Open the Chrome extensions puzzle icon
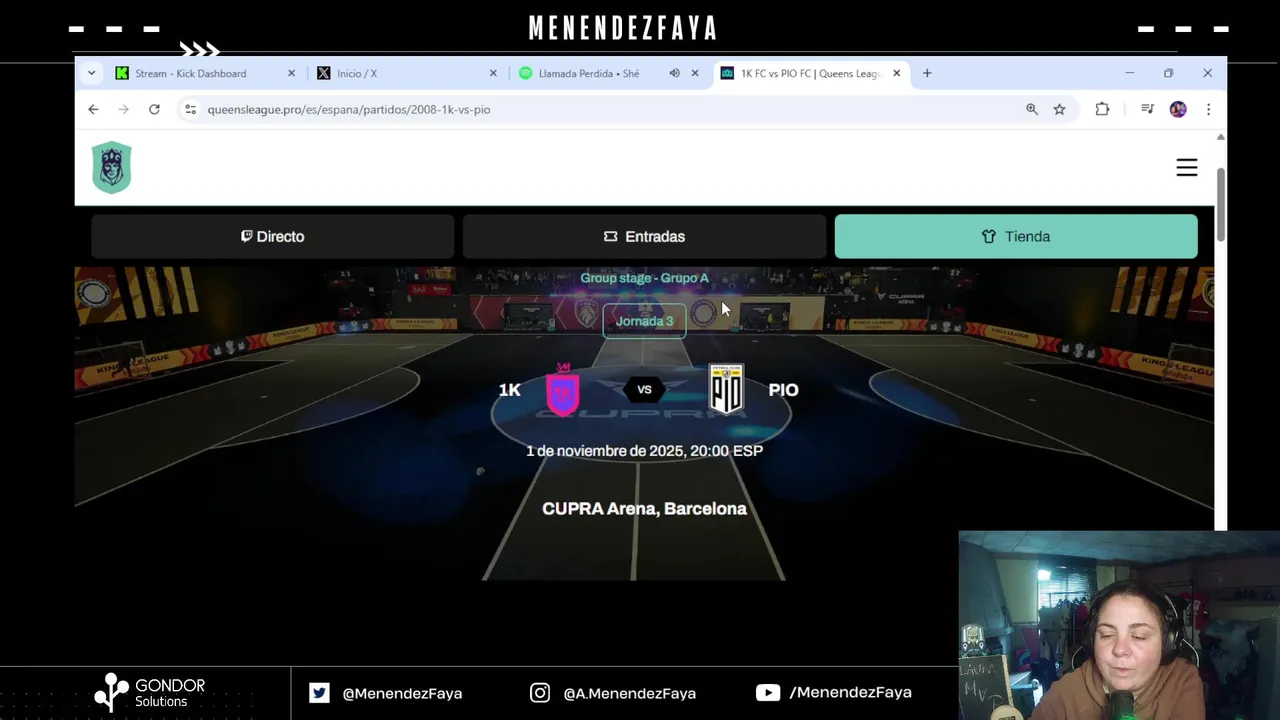 tap(1102, 109)
